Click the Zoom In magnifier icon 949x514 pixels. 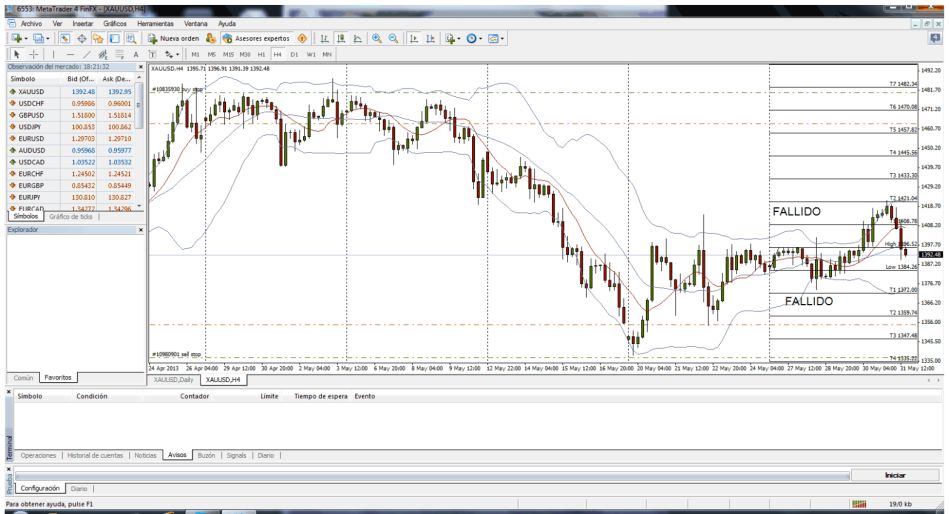coord(377,38)
